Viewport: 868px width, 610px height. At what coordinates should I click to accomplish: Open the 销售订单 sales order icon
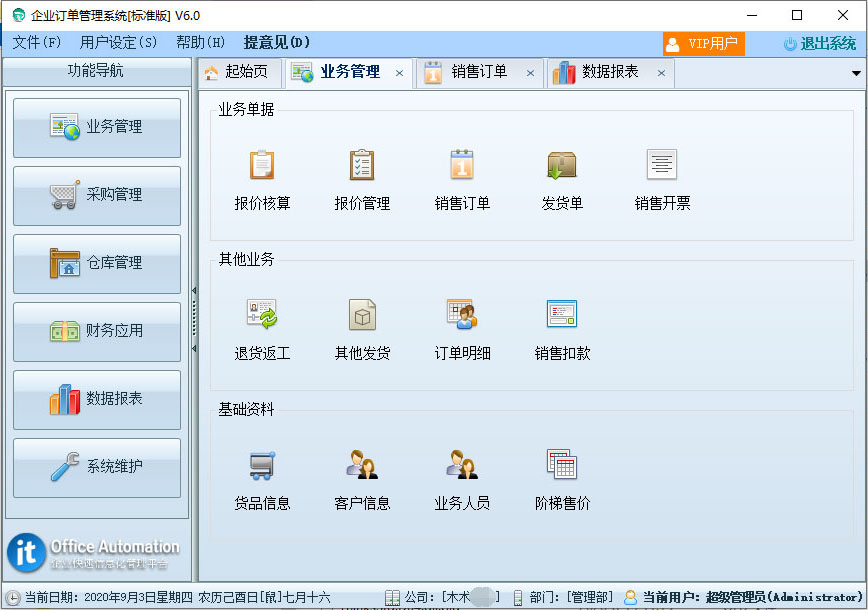[462, 166]
